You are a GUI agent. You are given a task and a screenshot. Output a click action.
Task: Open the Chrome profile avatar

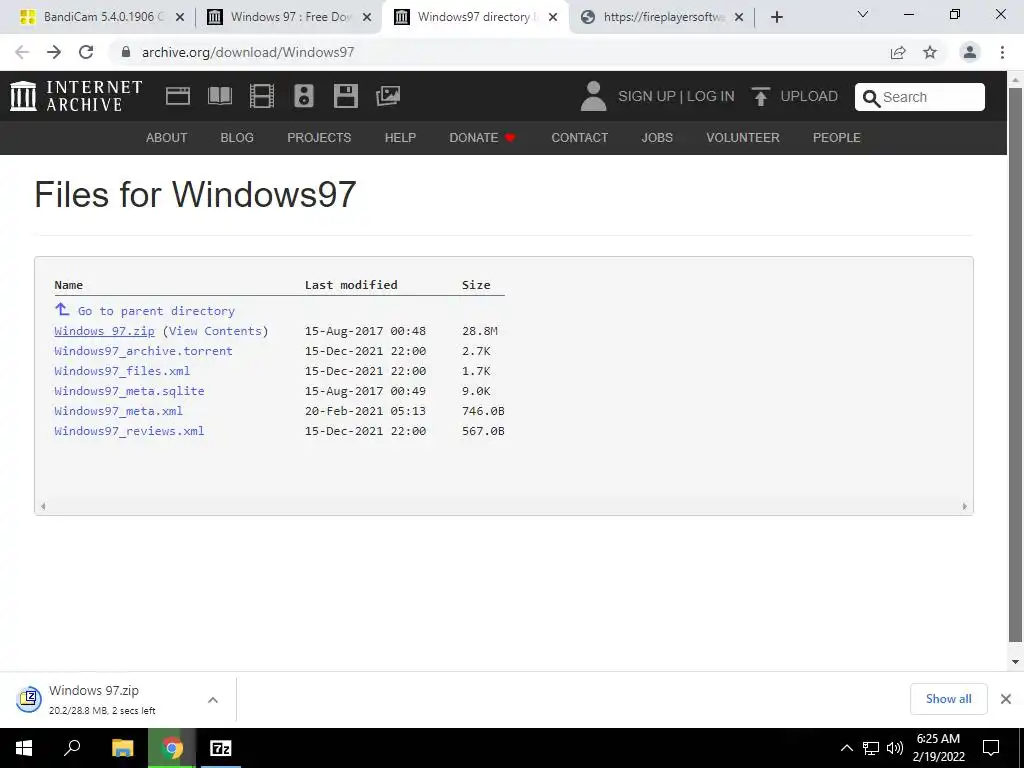(970, 52)
